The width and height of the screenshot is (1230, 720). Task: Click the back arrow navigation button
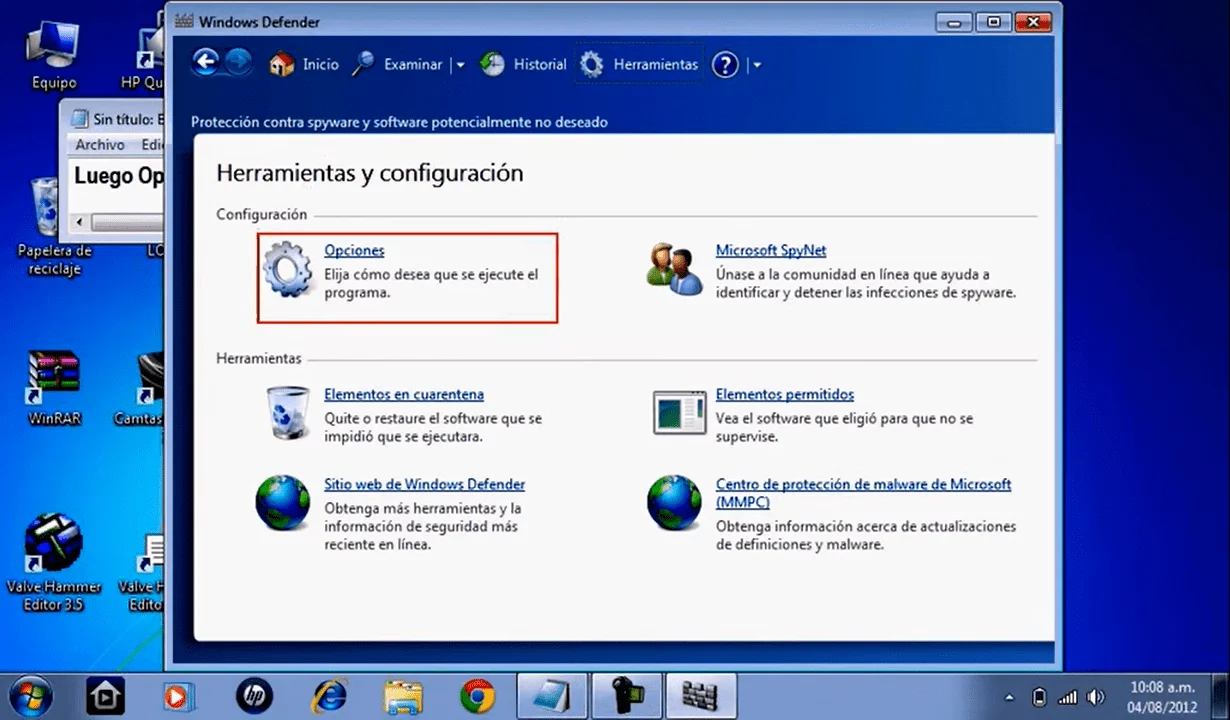pyautogui.click(x=205, y=64)
